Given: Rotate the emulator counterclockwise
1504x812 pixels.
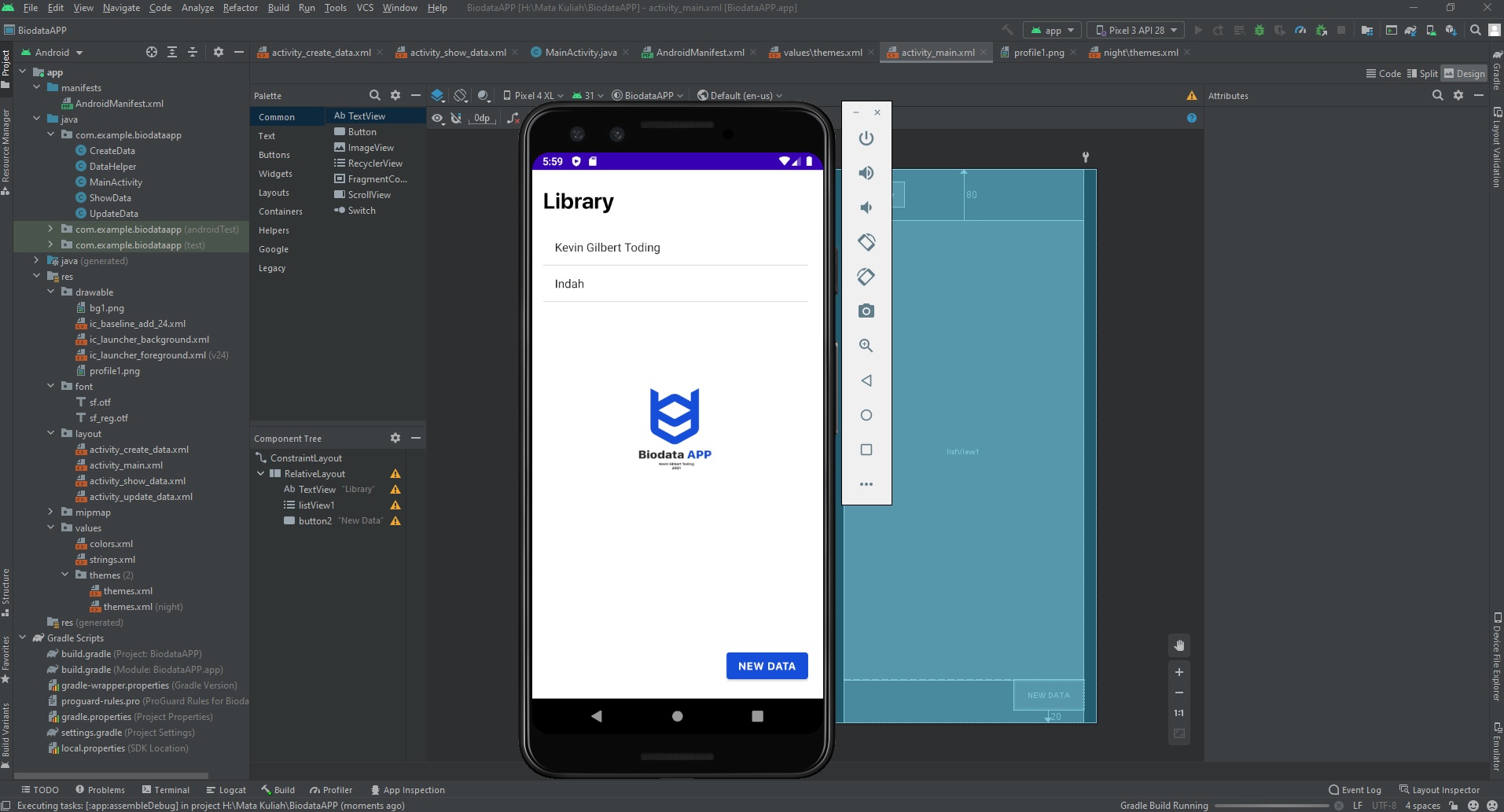Looking at the screenshot, I should [x=866, y=242].
